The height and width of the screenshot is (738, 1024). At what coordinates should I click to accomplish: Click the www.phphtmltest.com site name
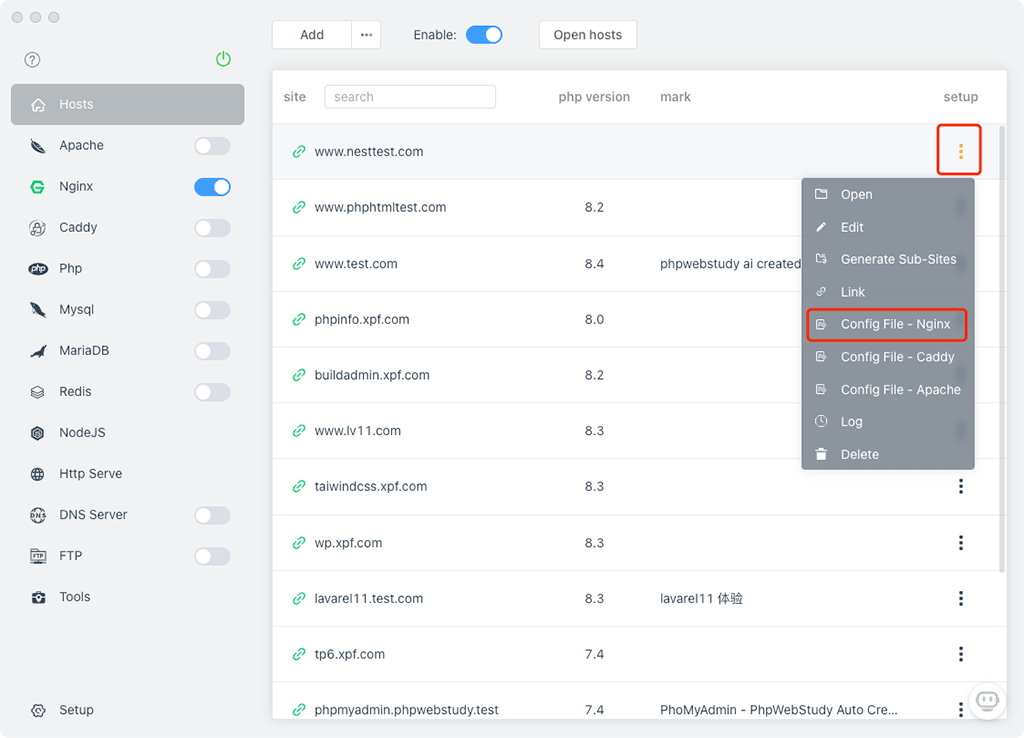(x=380, y=208)
